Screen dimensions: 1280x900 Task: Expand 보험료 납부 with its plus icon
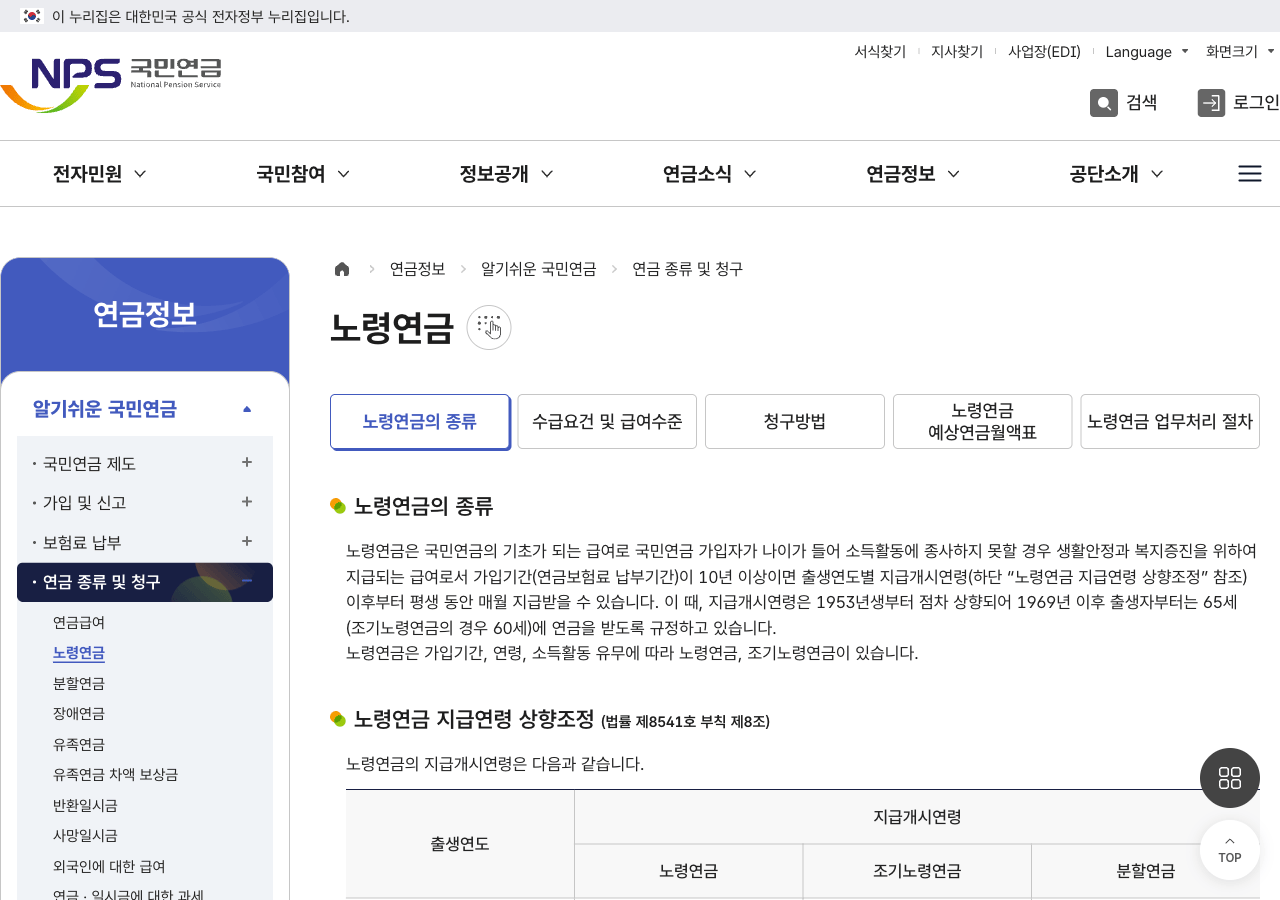click(247, 541)
